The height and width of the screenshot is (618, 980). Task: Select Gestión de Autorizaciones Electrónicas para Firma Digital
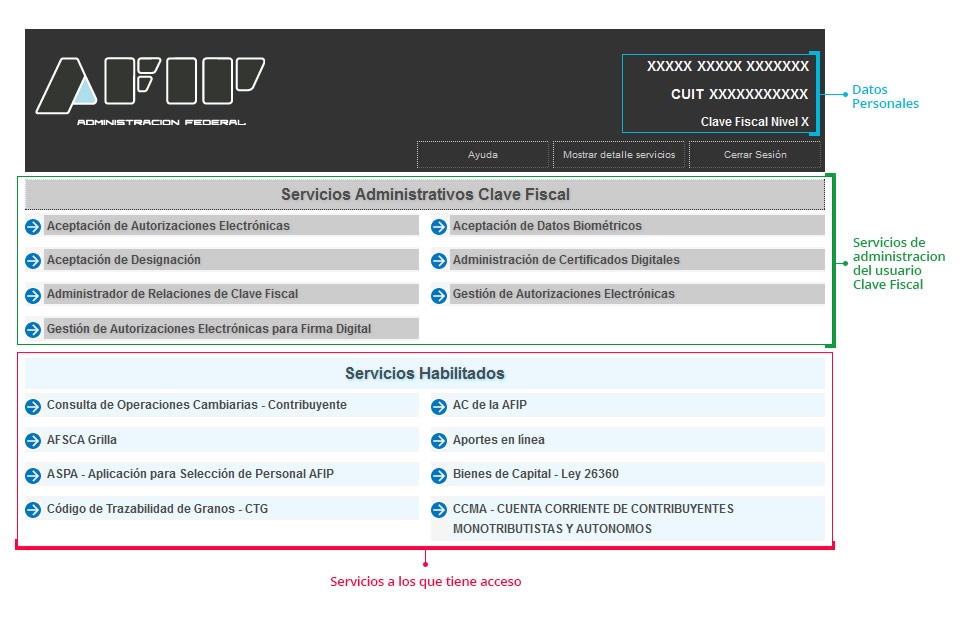[x=208, y=328]
